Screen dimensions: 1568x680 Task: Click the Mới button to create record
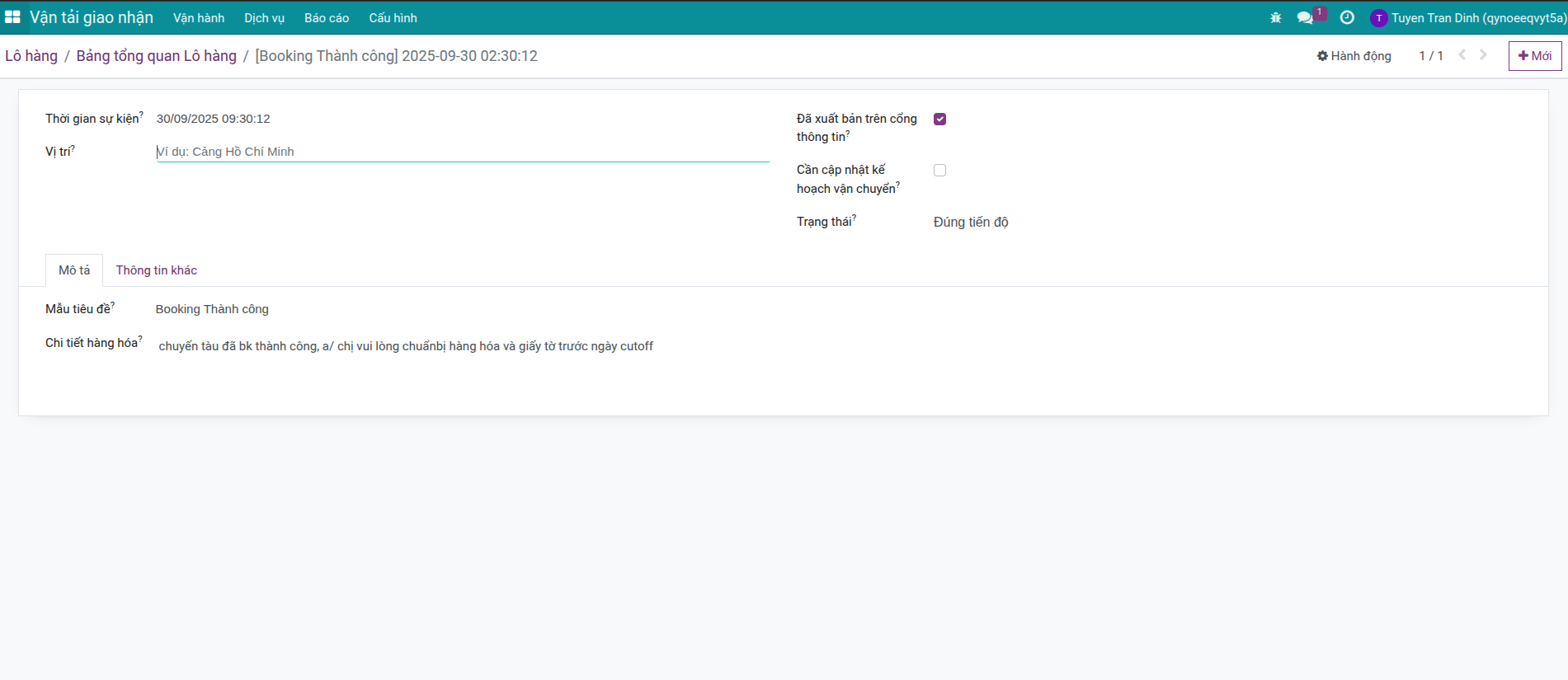[x=1534, y=56]
